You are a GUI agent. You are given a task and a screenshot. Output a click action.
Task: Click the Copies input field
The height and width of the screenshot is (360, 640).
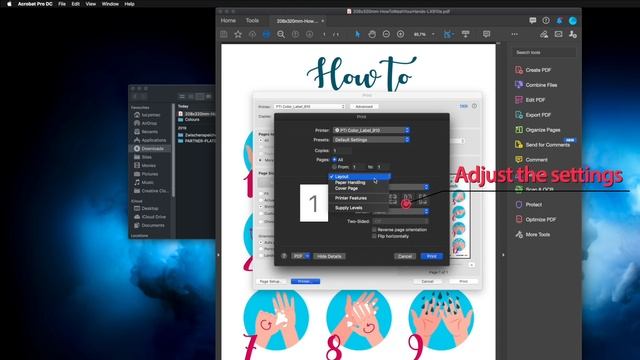pyautogui.click(x=342, y=151)
